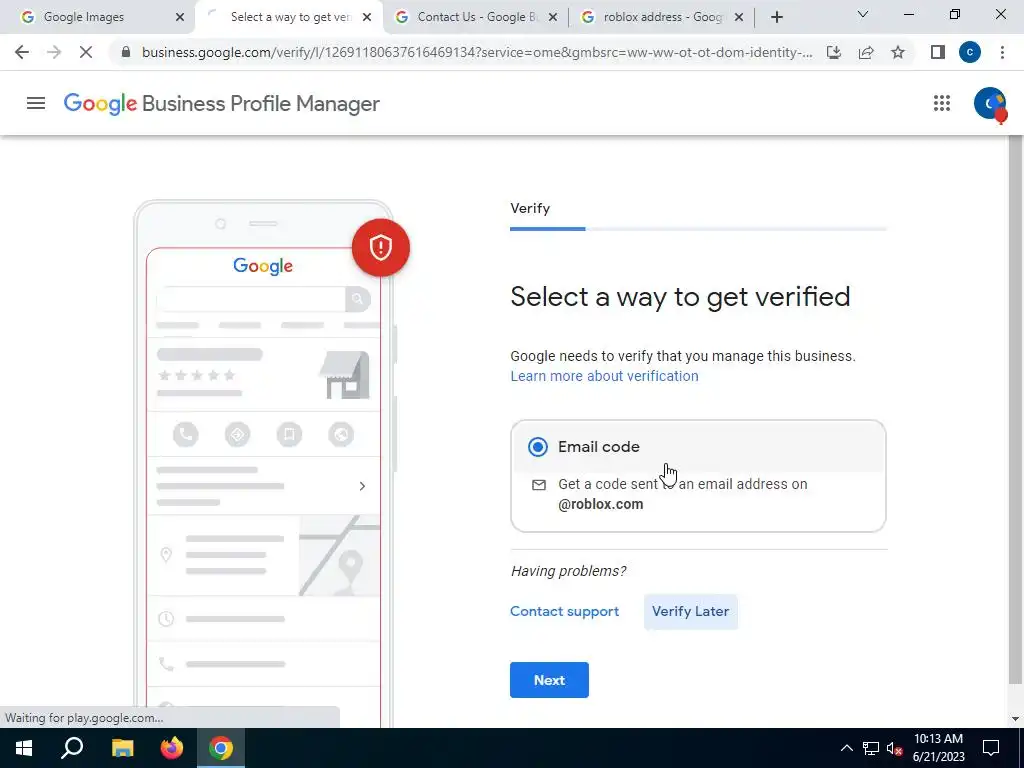Viewport: 1024px width, 768px height.
Task: Open File Explorer from the taskbar
Action: (x=122, y=748)
